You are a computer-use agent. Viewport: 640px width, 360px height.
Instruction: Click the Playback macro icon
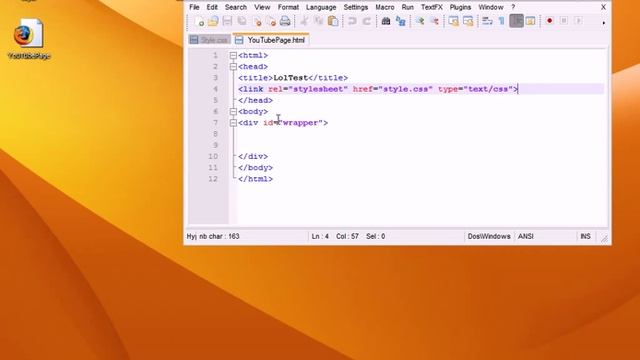(578, 21)
